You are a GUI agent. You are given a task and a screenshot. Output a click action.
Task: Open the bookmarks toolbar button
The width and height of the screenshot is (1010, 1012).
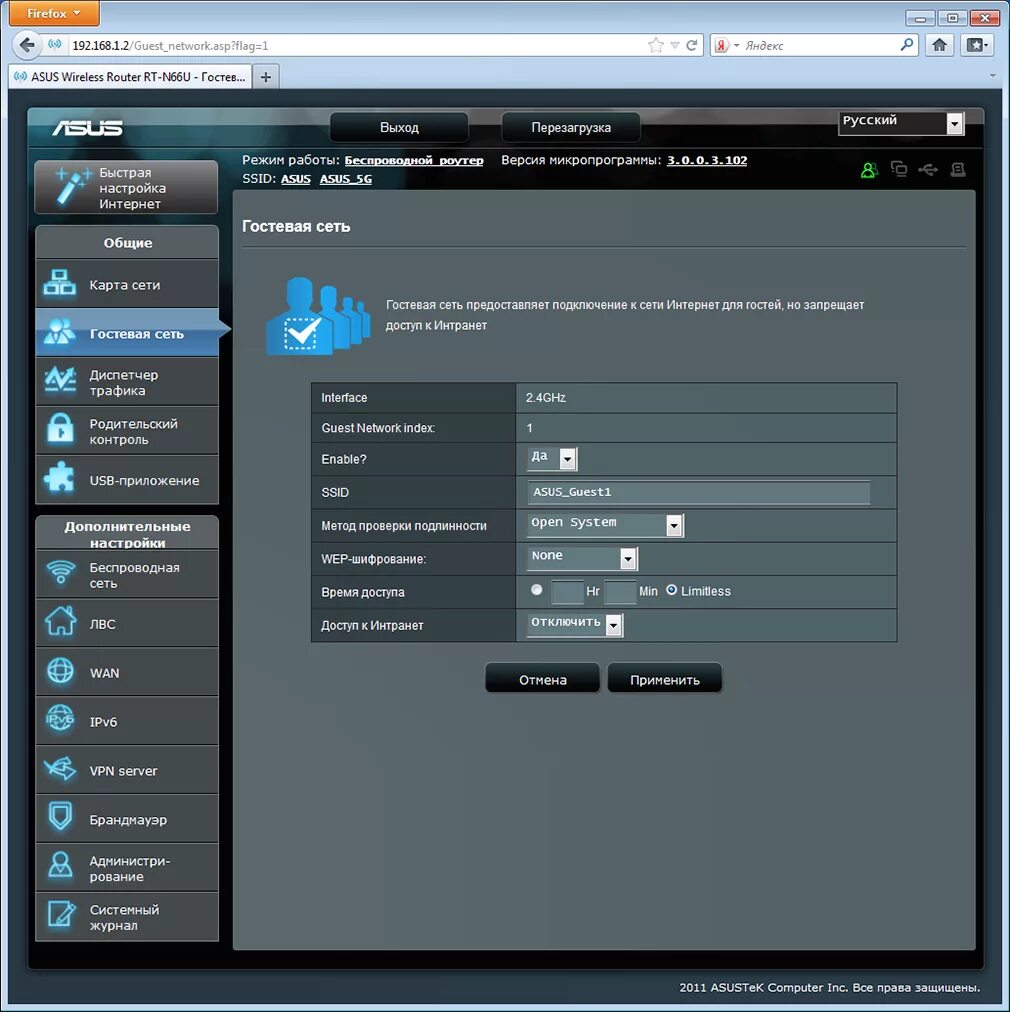pos(976,45)
